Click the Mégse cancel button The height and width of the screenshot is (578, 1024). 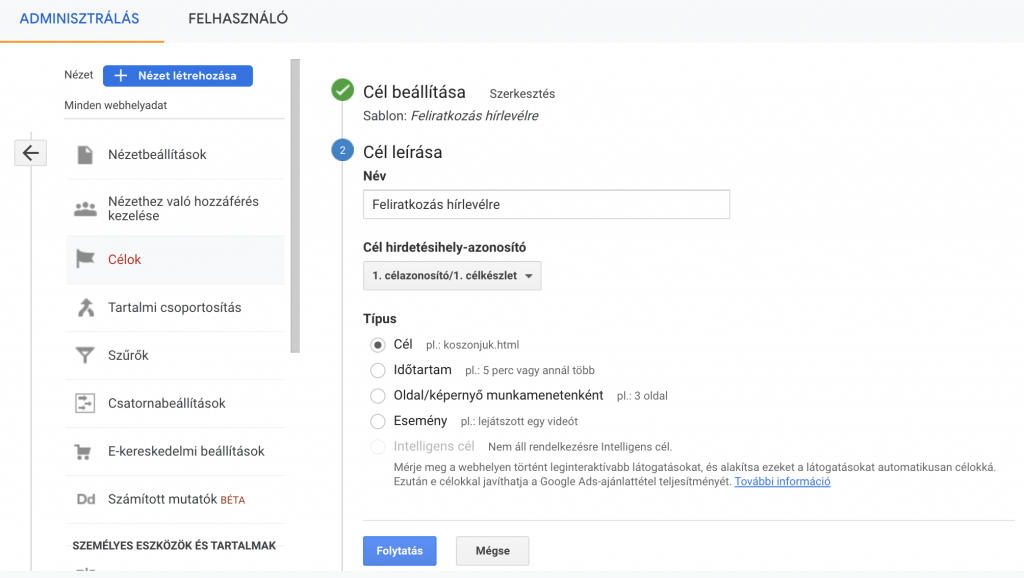click(x=492, y=551)
